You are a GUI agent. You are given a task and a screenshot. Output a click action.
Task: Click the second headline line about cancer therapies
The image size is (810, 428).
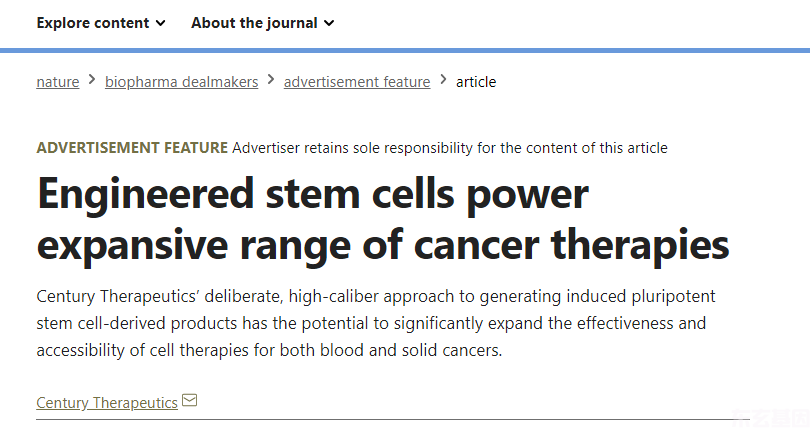pos(383,246)
